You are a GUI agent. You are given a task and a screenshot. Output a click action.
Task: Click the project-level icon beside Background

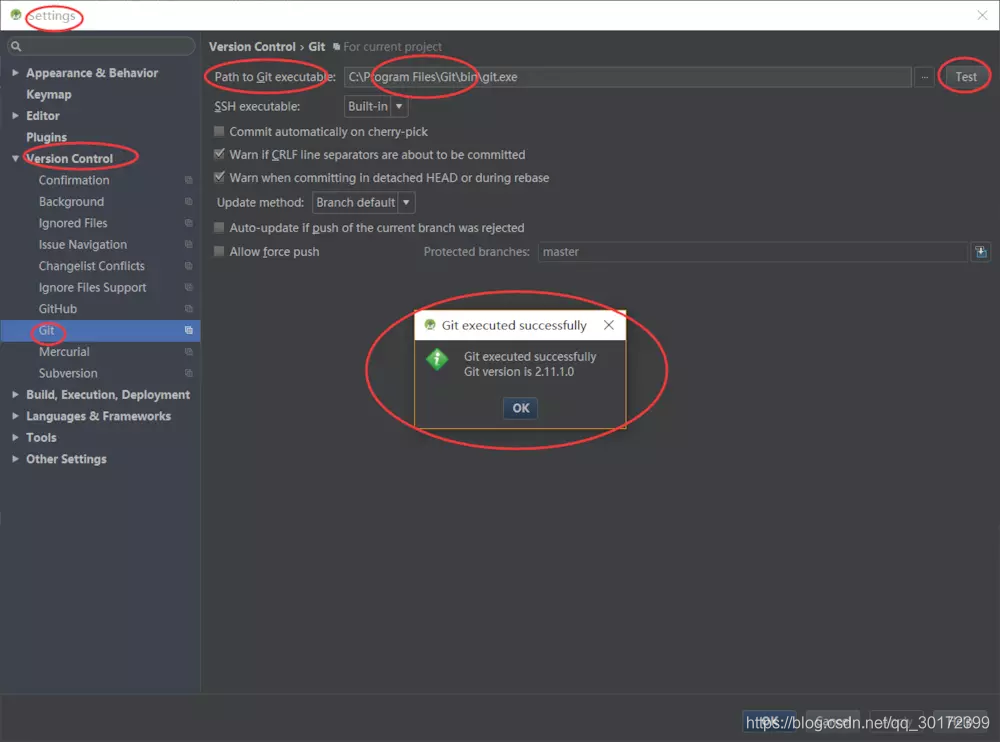click(188, 202)
